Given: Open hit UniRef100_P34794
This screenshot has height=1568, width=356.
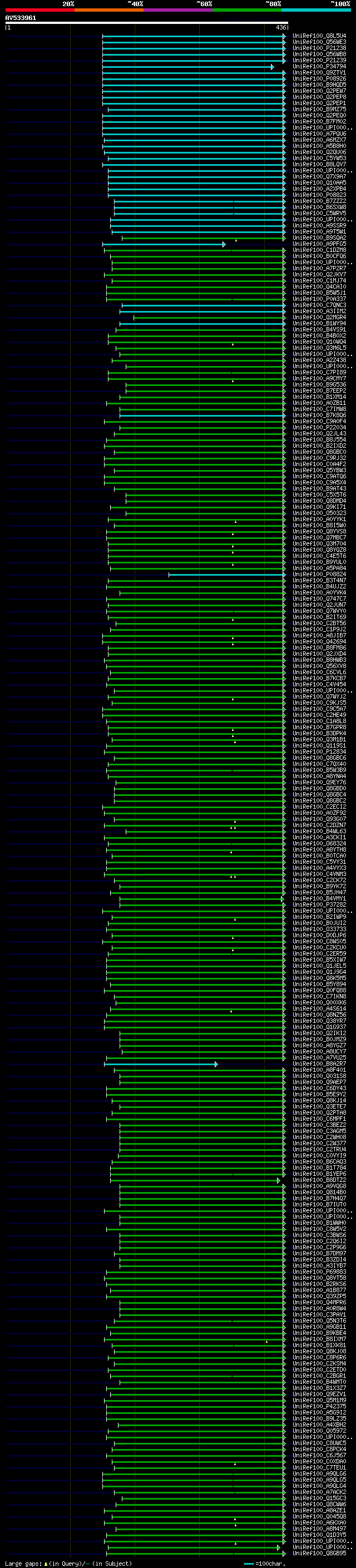Looking at the screenshot, I should pos(319,66).
